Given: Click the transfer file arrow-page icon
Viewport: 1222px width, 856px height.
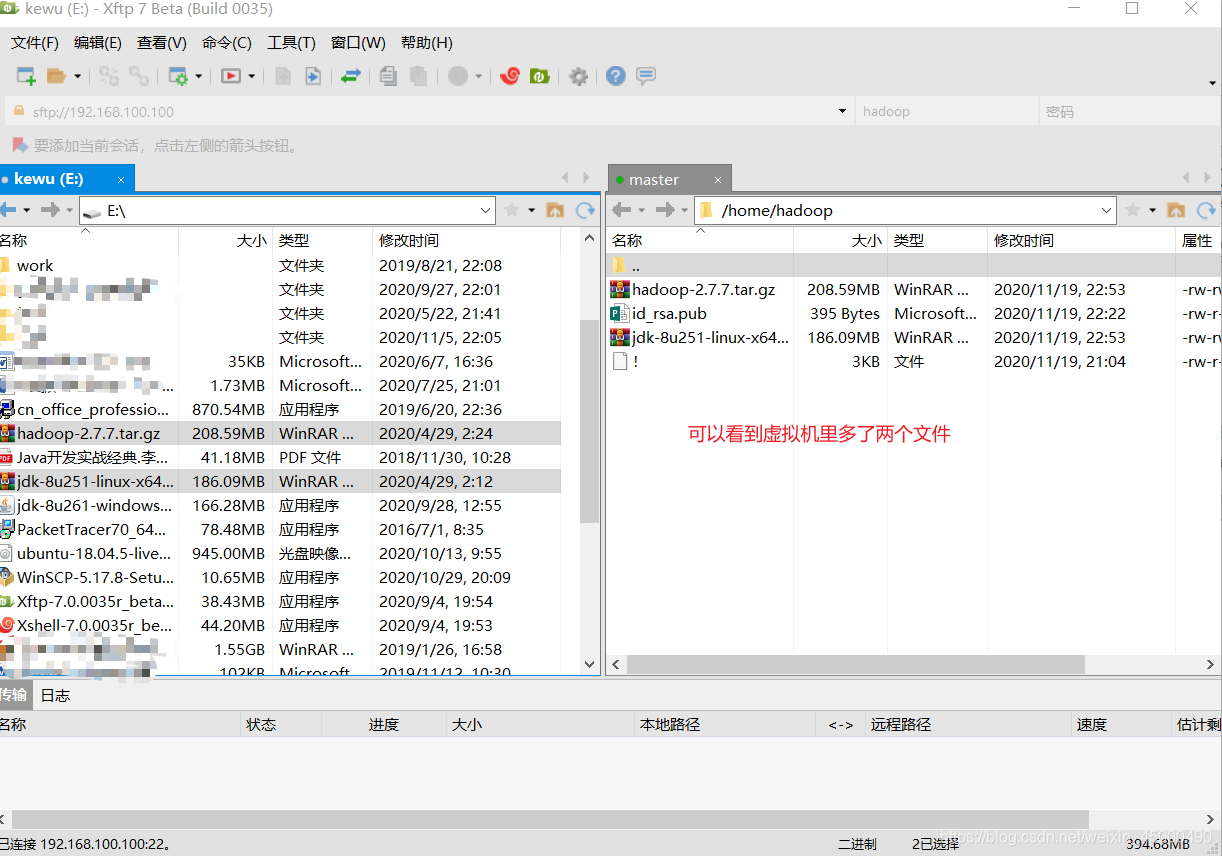Looking at the screenshot, I should (x=313, y=76).
